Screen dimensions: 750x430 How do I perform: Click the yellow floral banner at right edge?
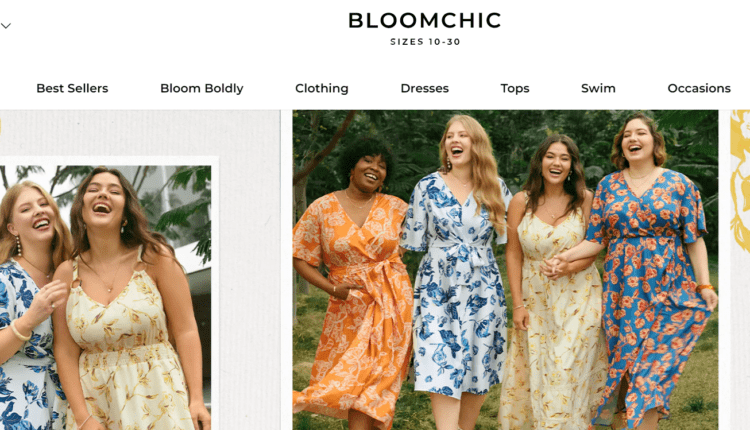click(x=740, y=200)
